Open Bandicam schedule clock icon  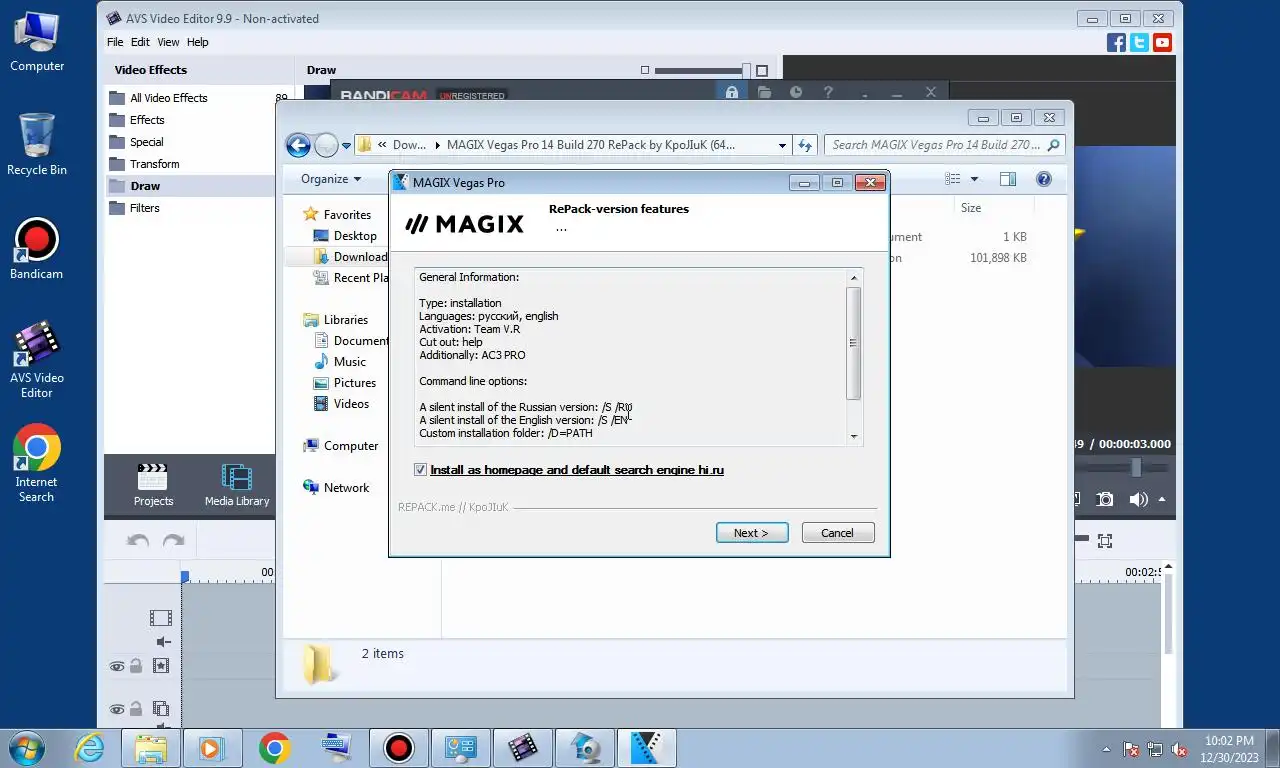pyautogui.click(x=796, y=92)
